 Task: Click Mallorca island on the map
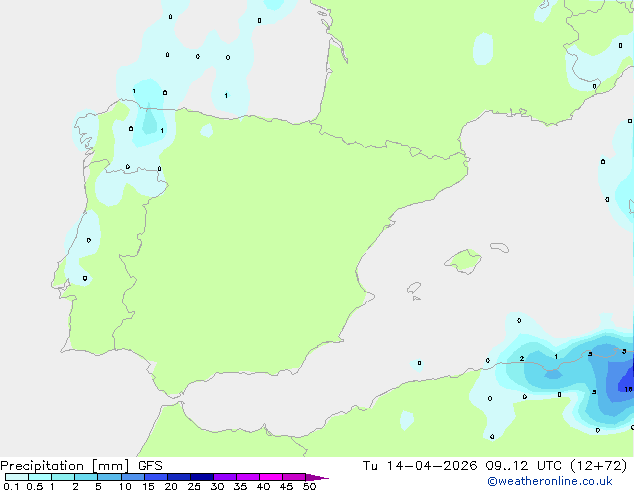point(464,261)
